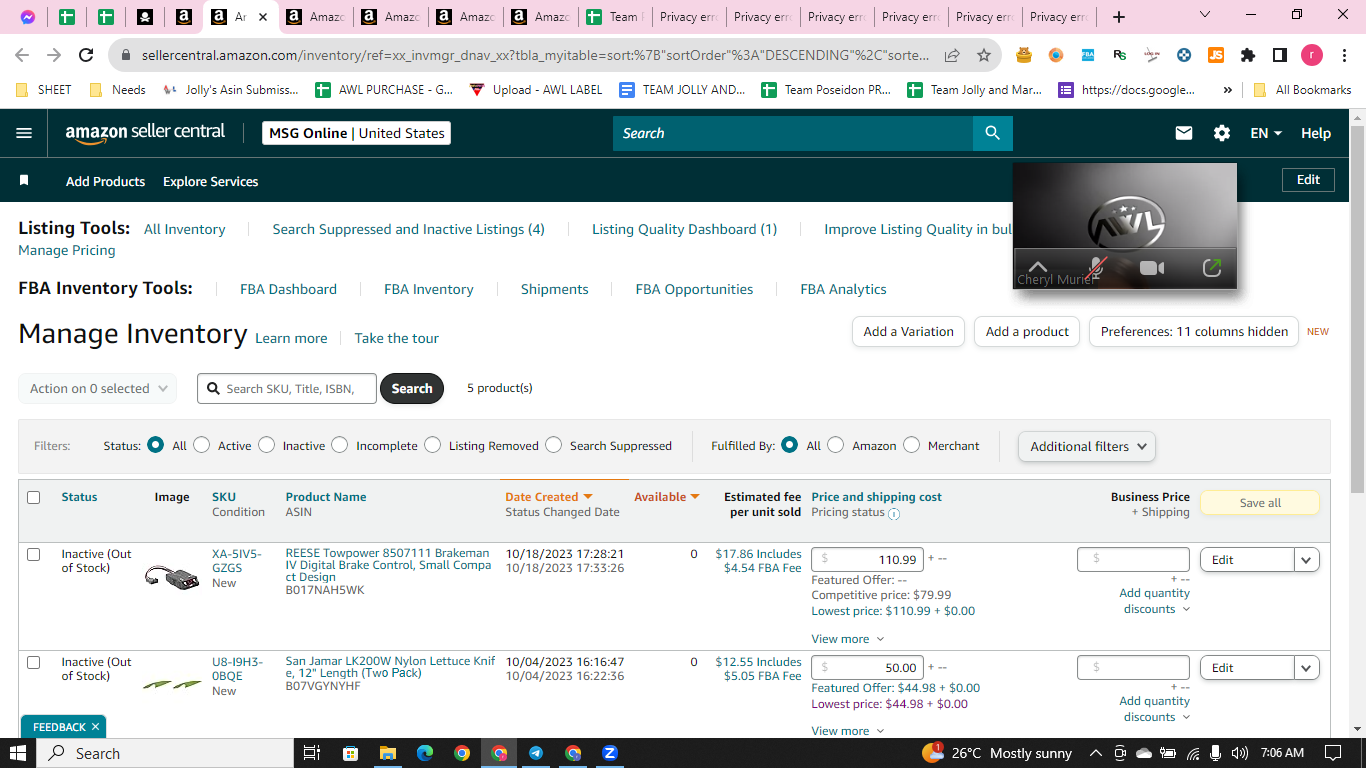Expand Add quantity discounts for REESE Towpower row
Screen dimensions: 1366x768
click(1154, 601)
